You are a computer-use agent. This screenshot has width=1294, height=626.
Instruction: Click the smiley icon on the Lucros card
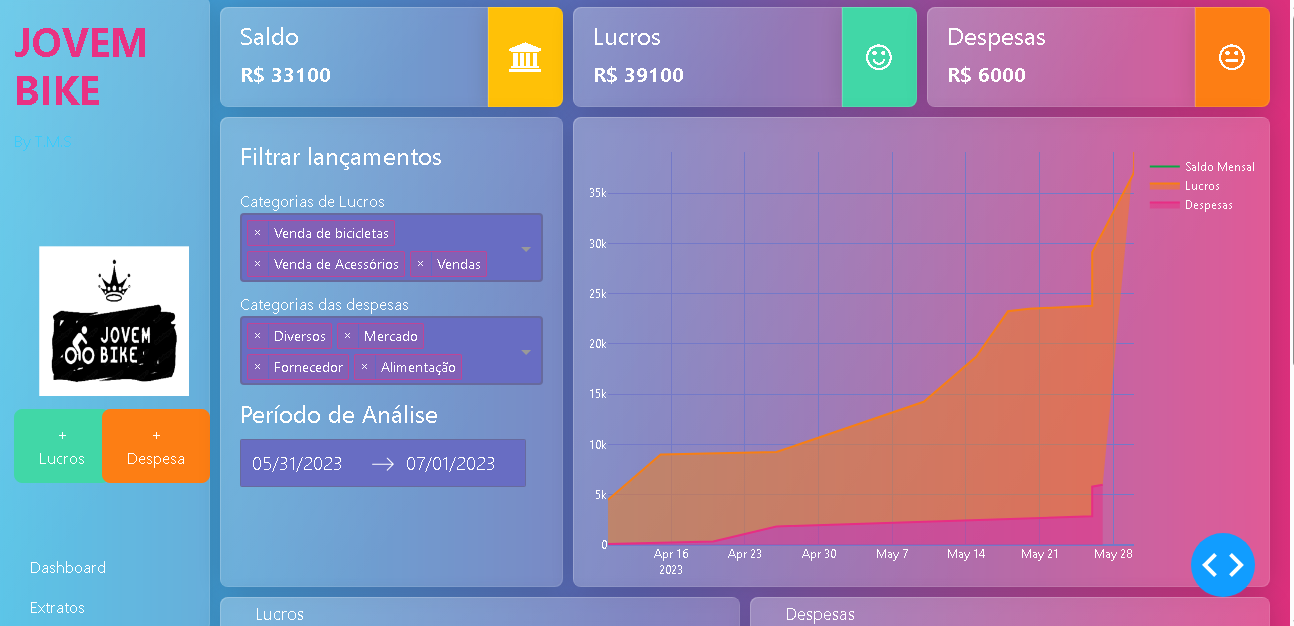(878, 57)
